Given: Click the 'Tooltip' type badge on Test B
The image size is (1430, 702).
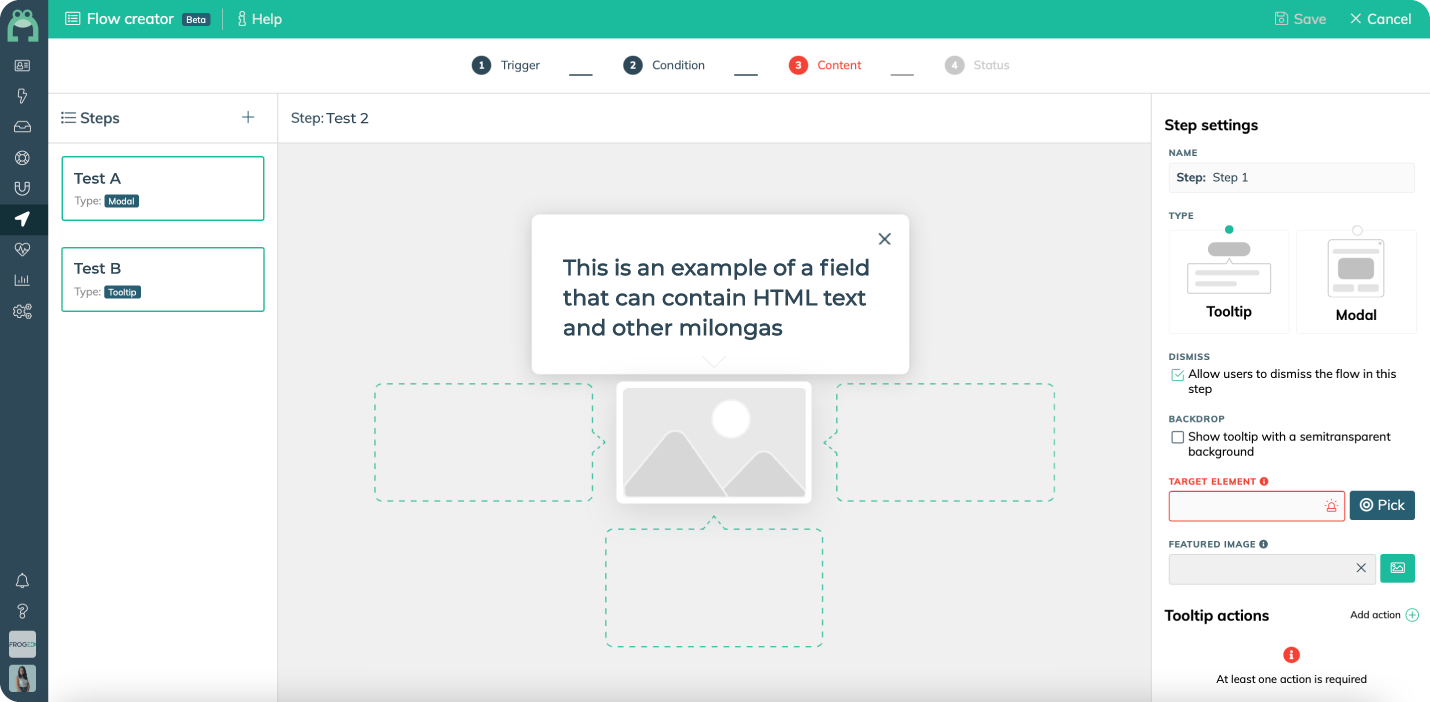Looking at the screenshot, I should click(123, 292).
